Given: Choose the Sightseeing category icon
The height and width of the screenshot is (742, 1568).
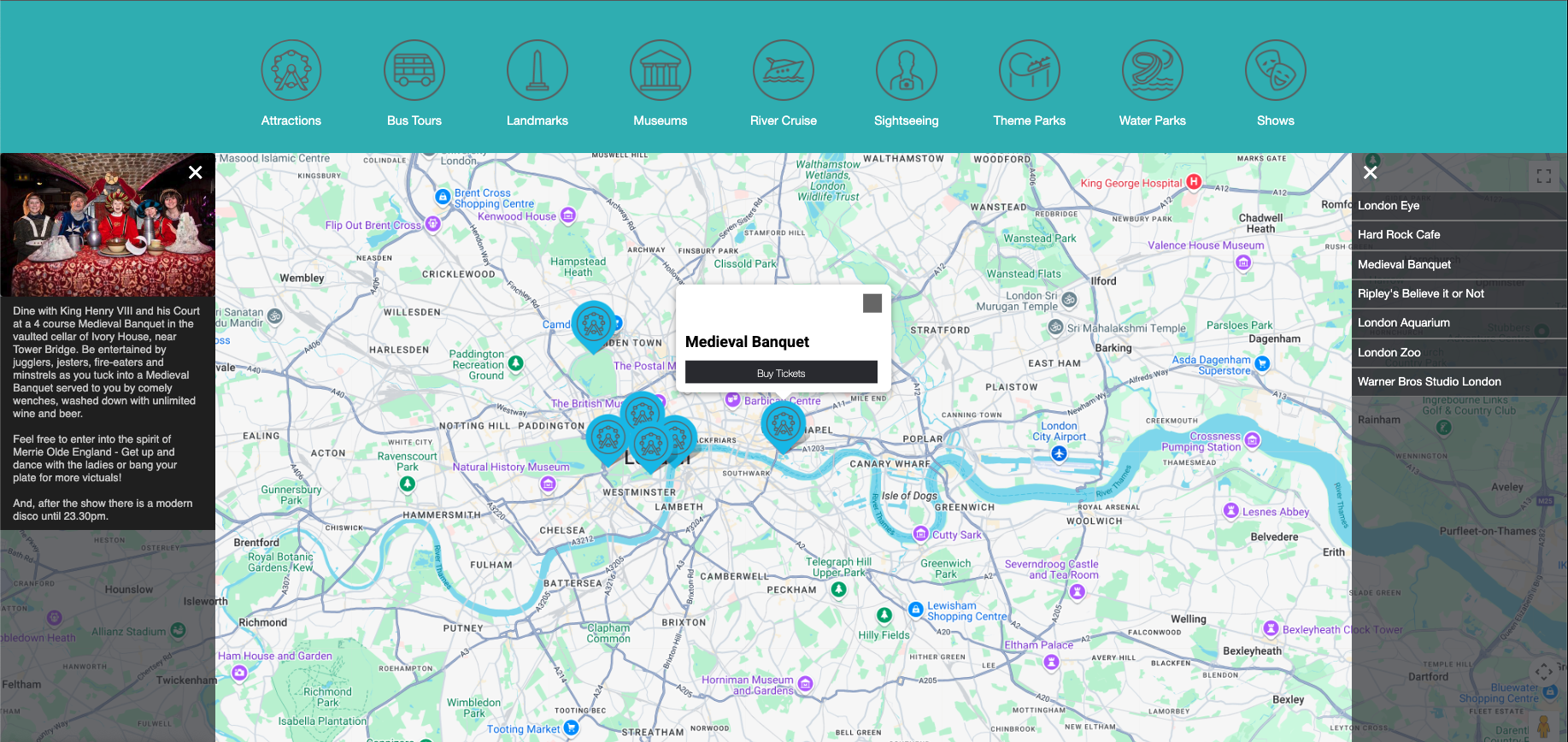Looking at the screenshot, I should tap(907, 70).
